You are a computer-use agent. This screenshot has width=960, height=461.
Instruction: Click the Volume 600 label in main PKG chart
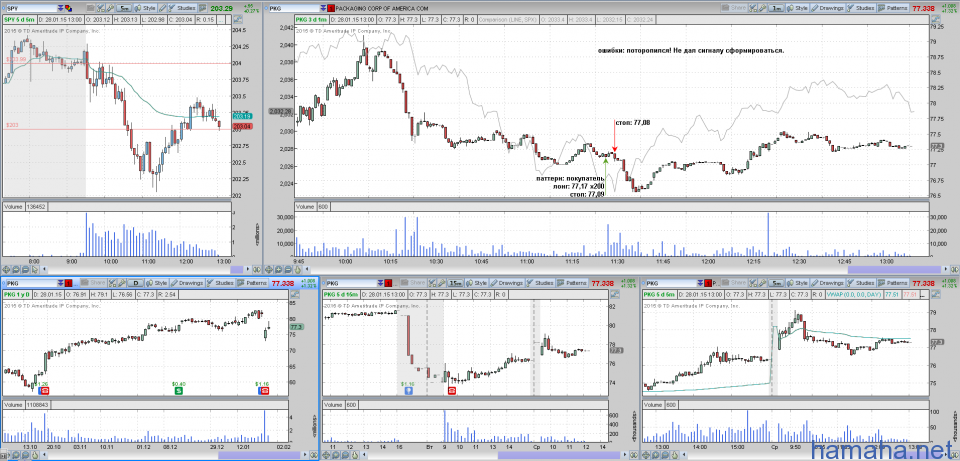(312, 207)
